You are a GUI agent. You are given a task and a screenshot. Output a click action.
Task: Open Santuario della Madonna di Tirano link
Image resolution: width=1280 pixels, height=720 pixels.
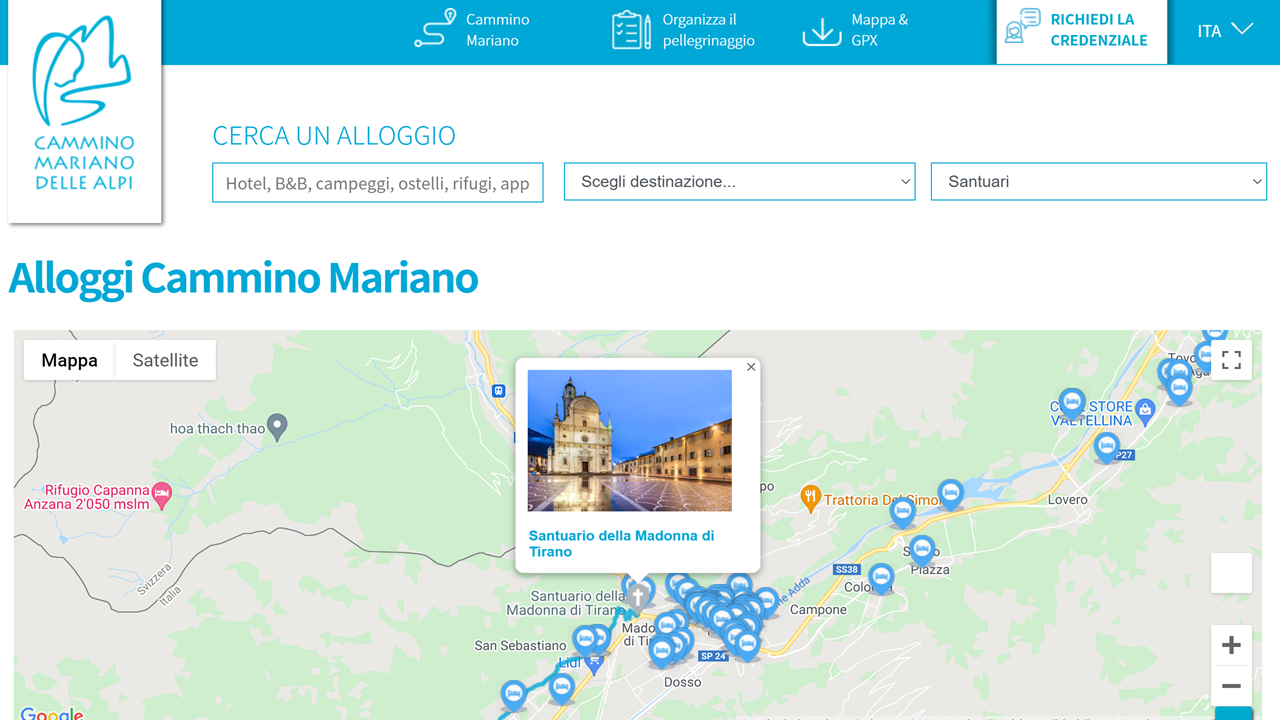tap(621, 543)
